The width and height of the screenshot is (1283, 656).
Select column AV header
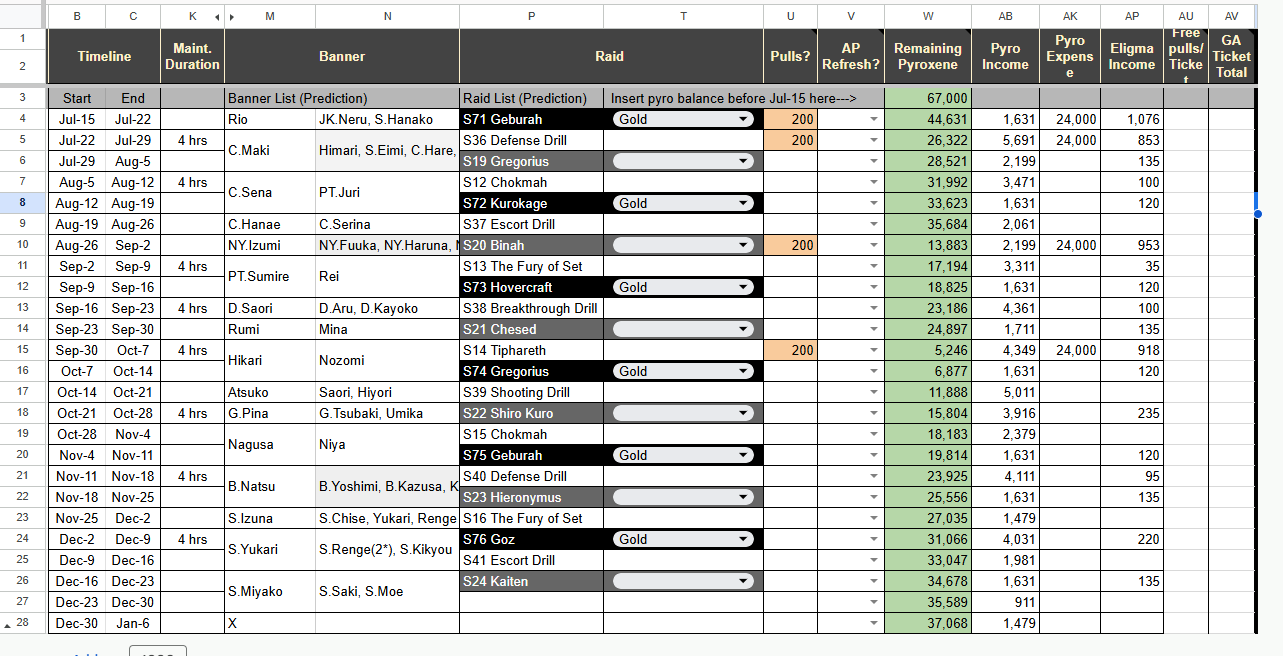coord(1231,17)
